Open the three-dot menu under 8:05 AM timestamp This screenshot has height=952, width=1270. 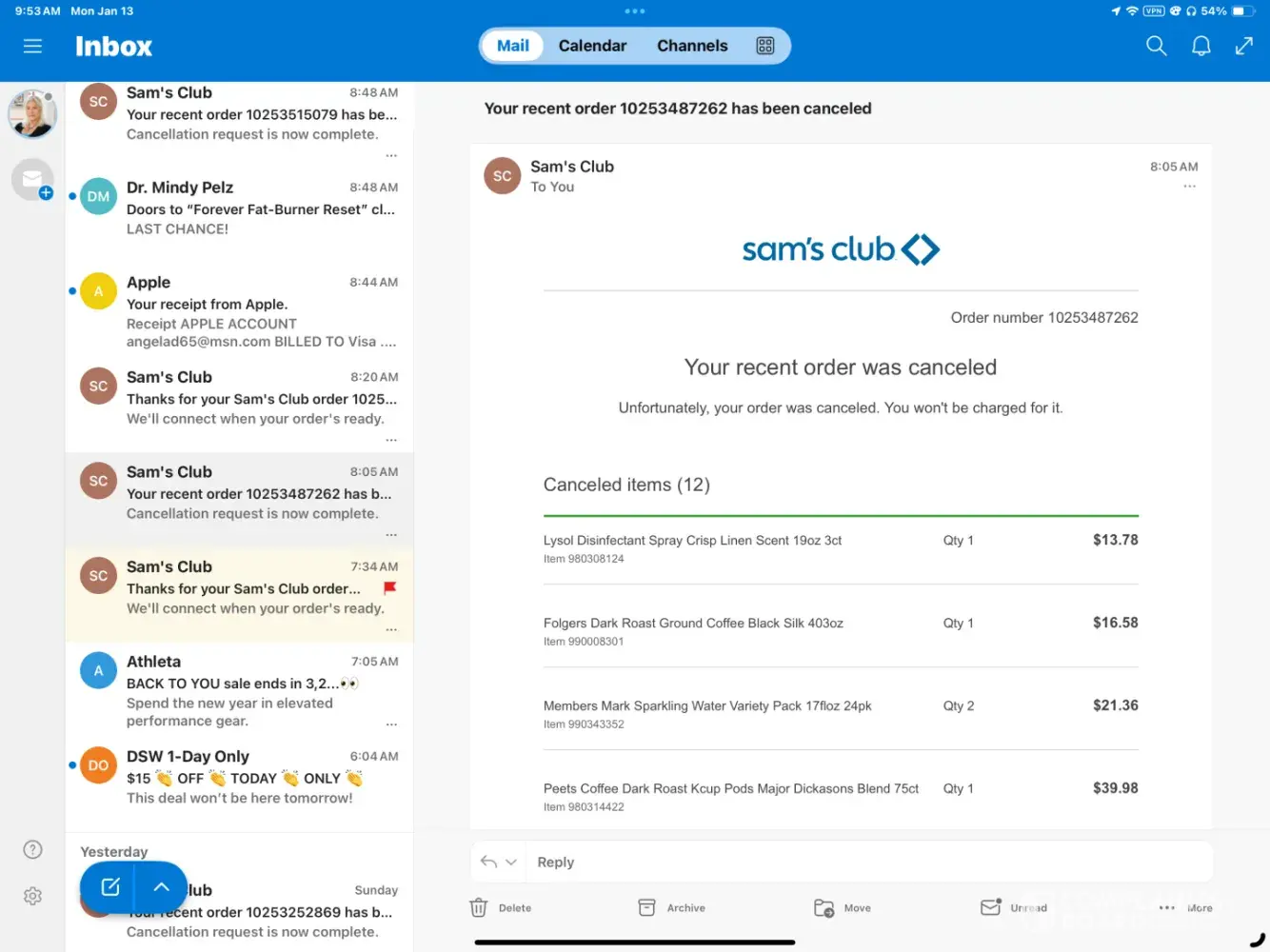1189,187
